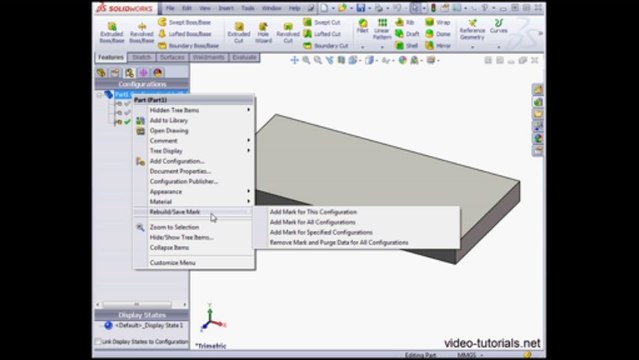
Task: Expand the Tree Display submenu arrow
Action: click(248, 150)
